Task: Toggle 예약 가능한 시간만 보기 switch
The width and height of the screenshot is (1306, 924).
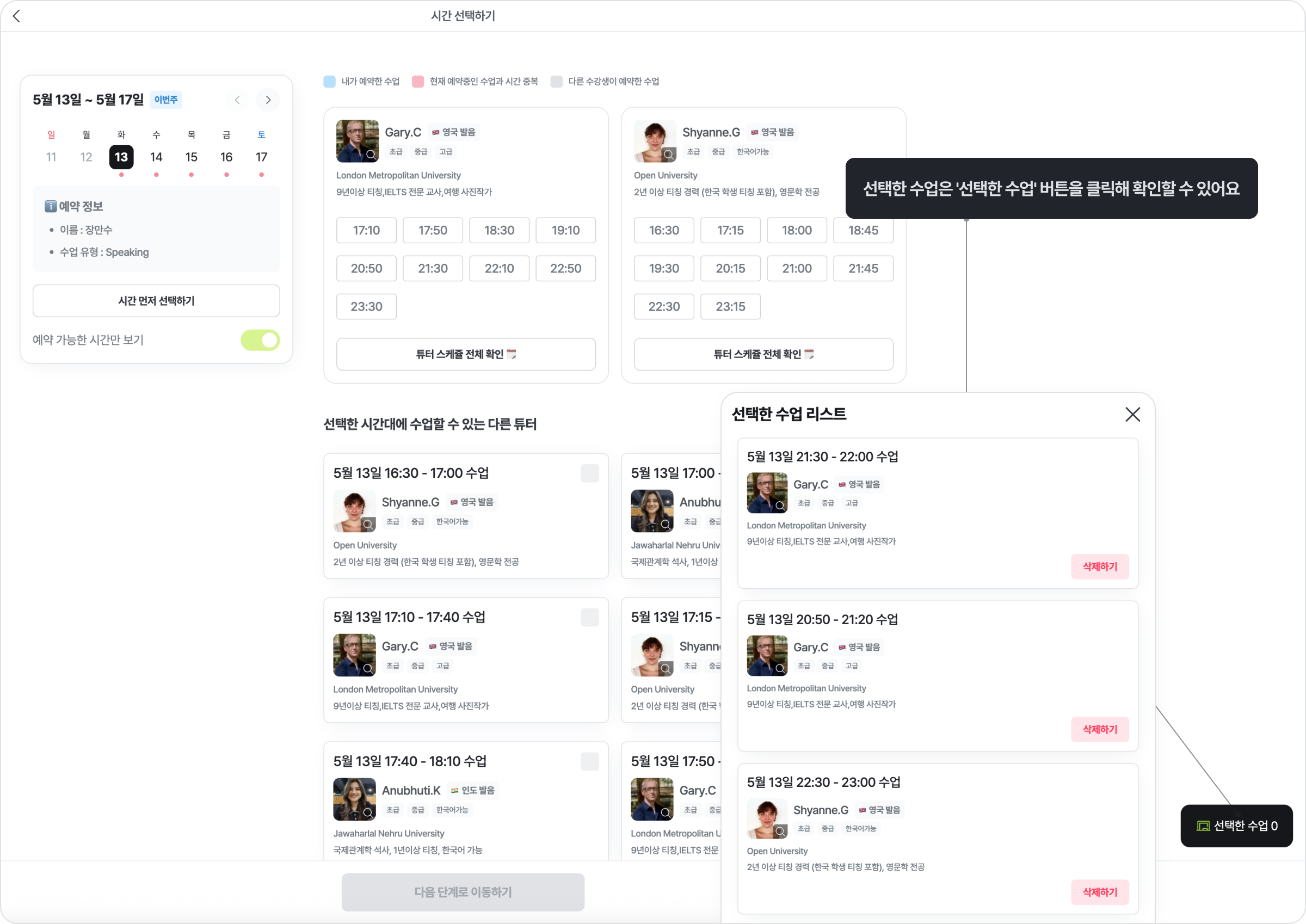Action: pos(261,340)
